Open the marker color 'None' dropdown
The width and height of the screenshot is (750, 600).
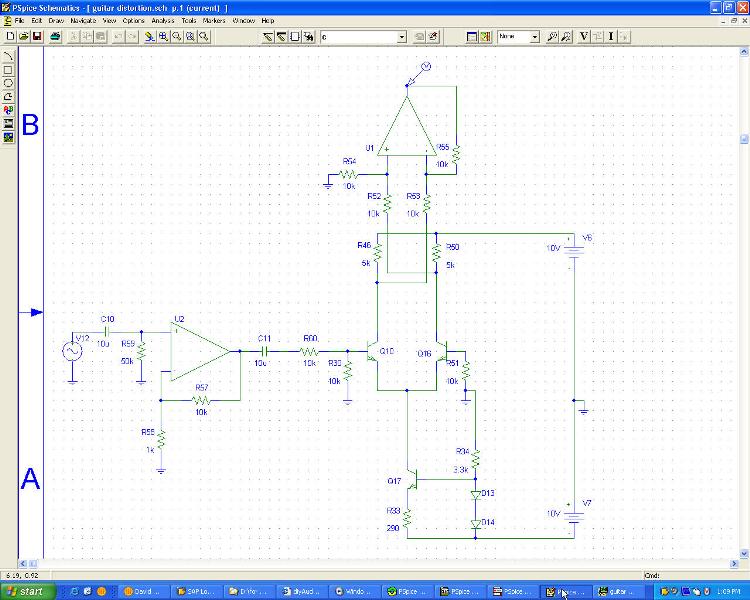click(535, 36)
